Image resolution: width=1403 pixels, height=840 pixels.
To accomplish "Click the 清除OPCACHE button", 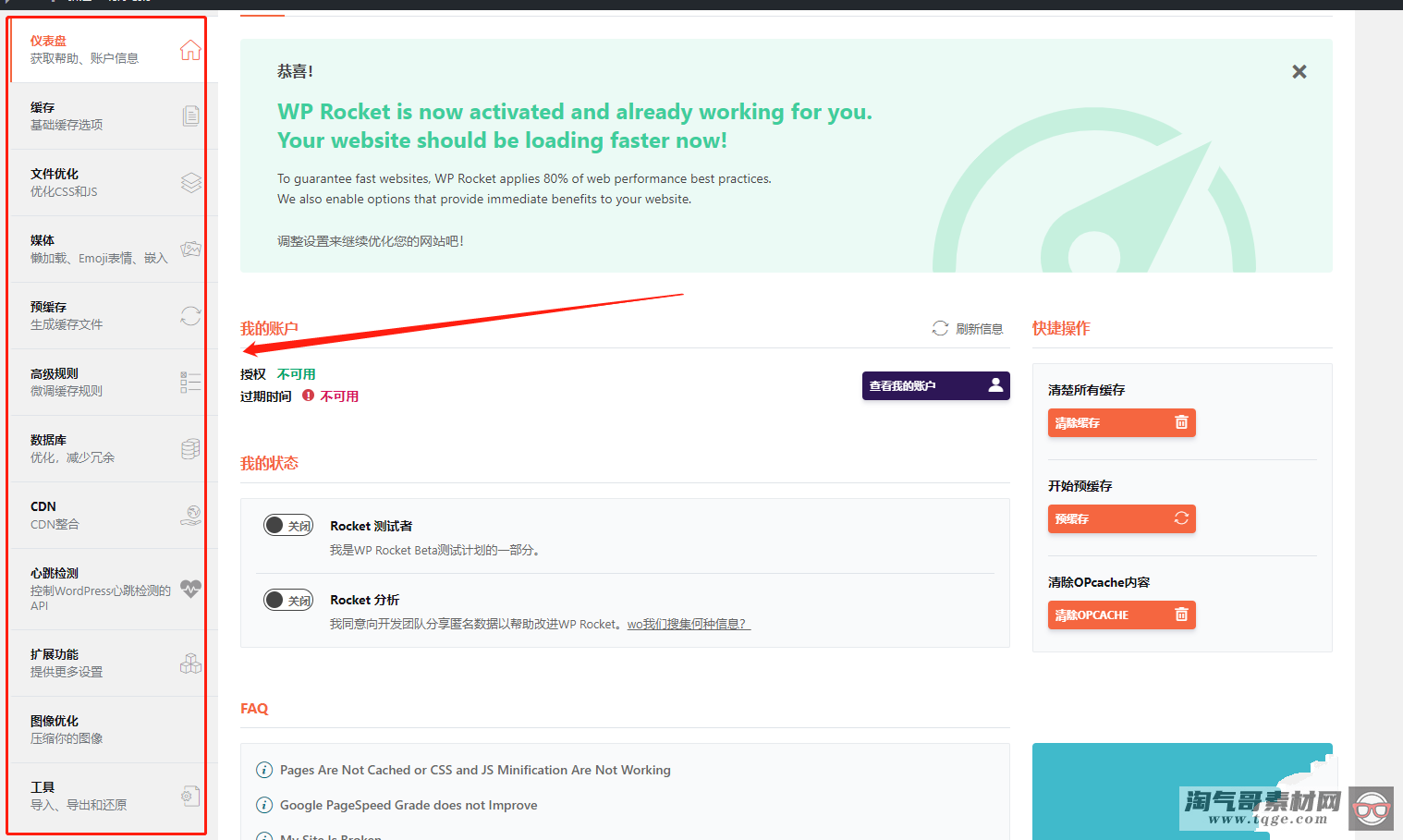I will click(1121, 615).
